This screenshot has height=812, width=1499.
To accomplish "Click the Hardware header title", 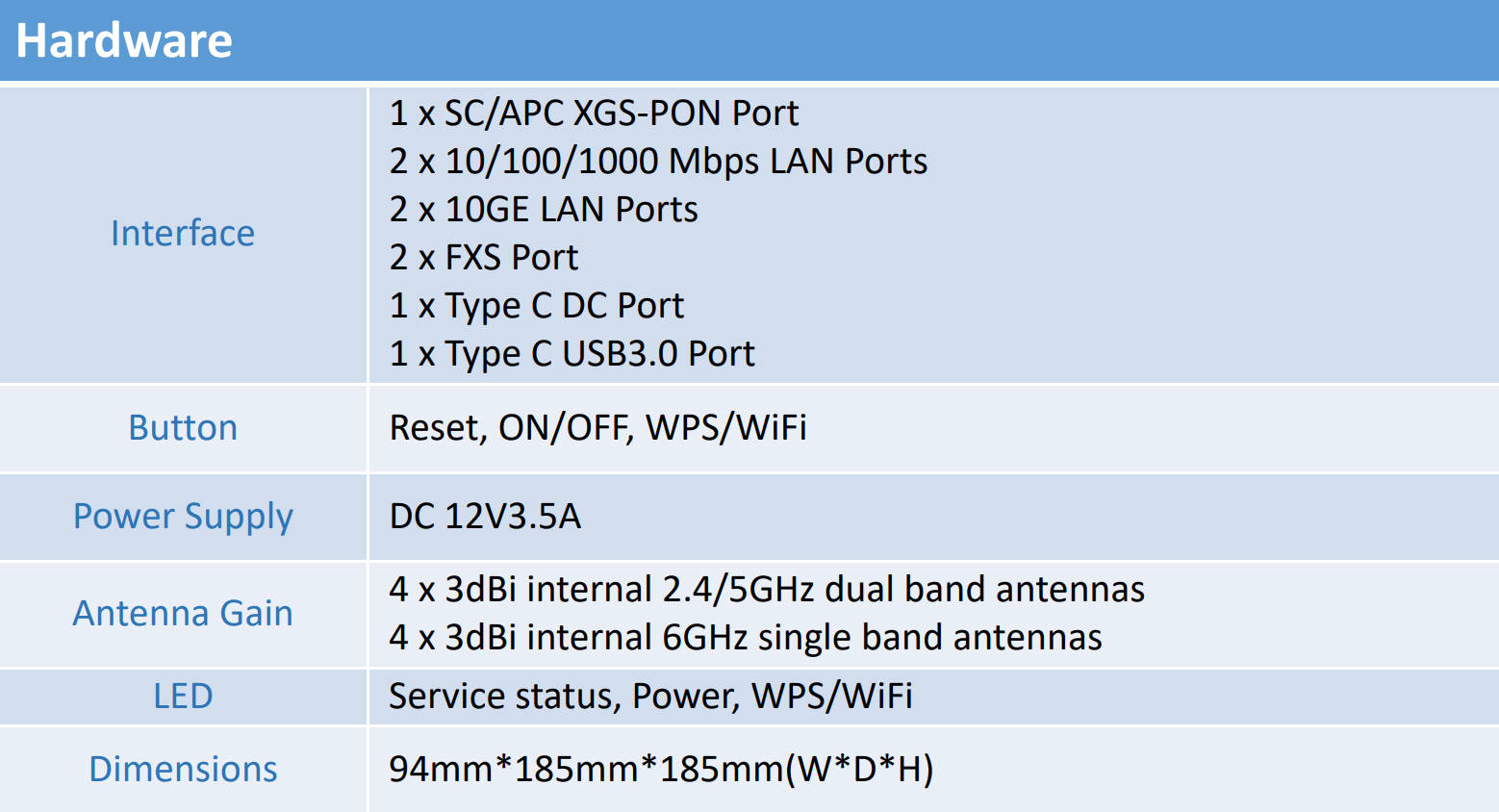I will (x=124, y=41).
